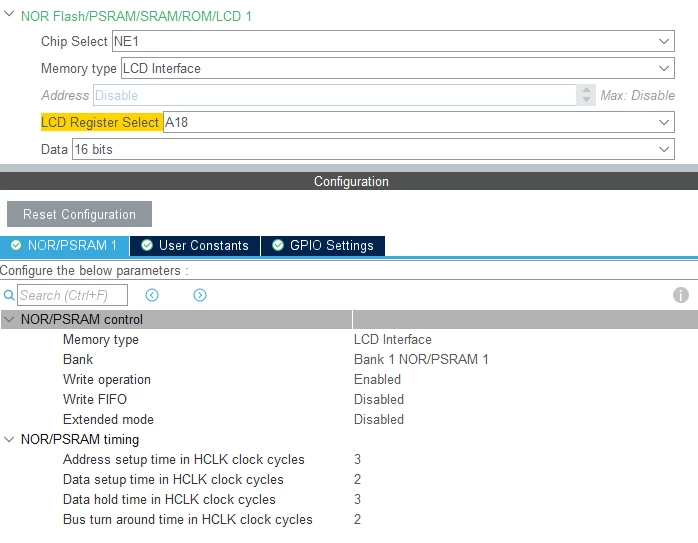This screenshot has width=698, height=543.
Task: Click Extended mode Disabled value
Action: click(379, 419)
